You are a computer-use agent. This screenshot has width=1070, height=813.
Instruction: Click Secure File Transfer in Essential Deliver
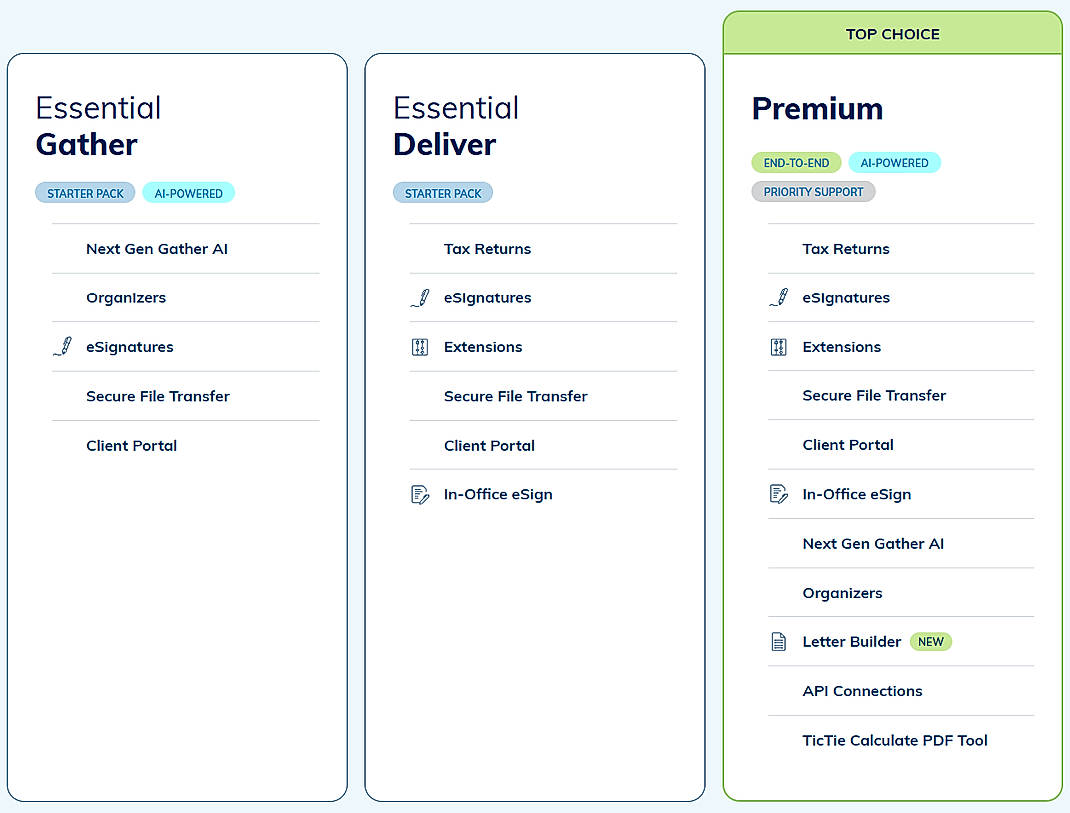515,396
